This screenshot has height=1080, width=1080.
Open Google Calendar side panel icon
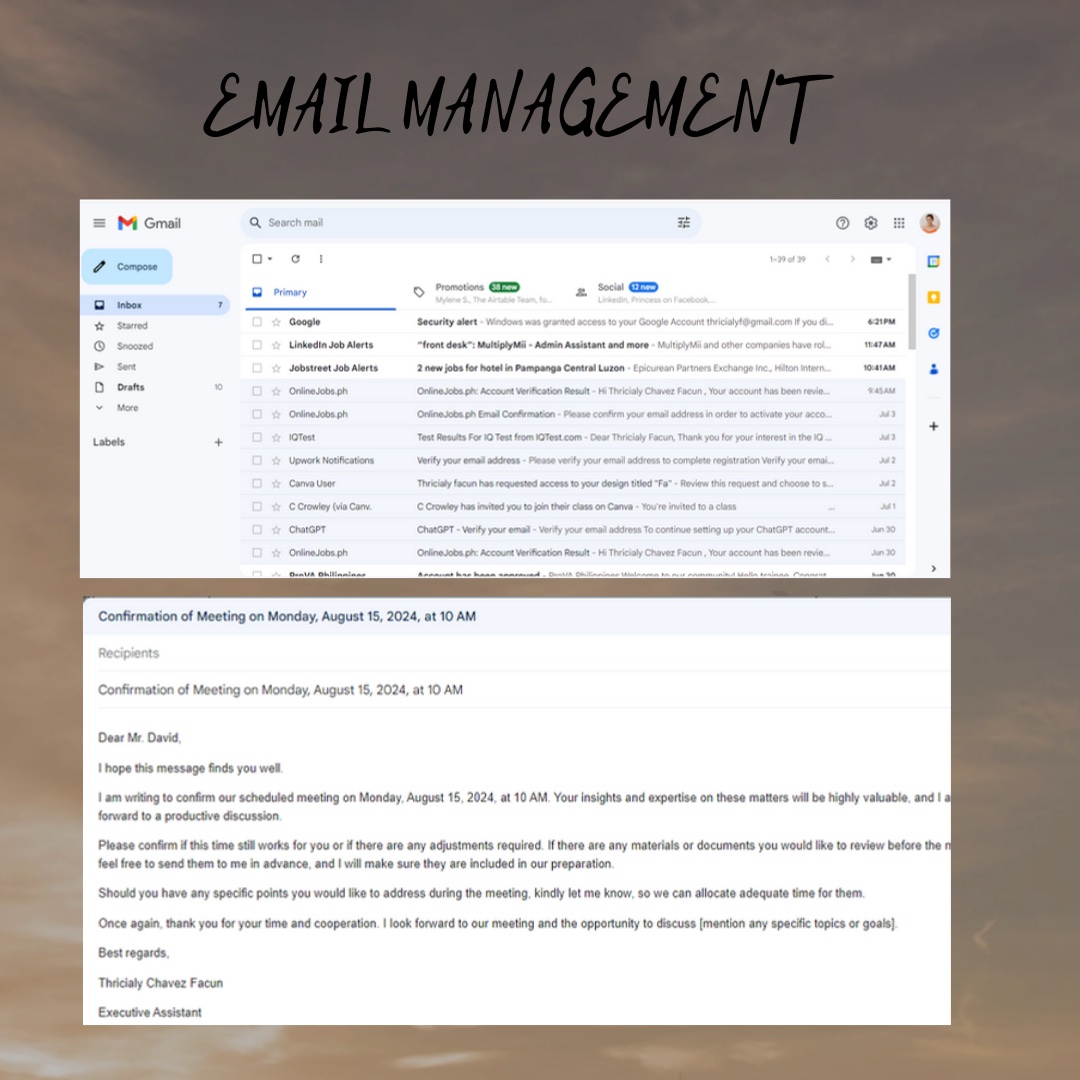933,261
